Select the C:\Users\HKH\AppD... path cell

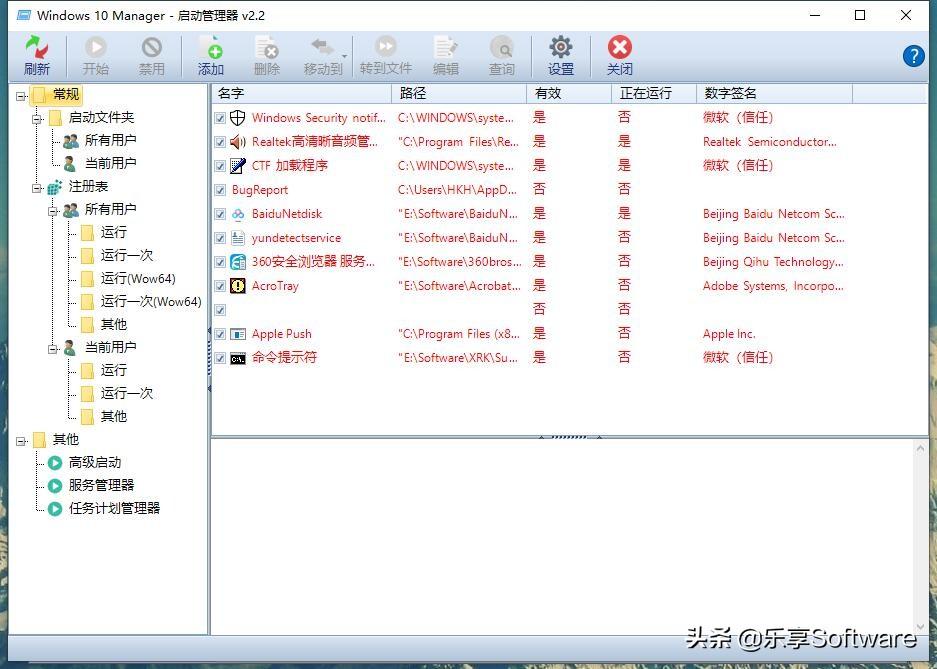click(457, 190)
